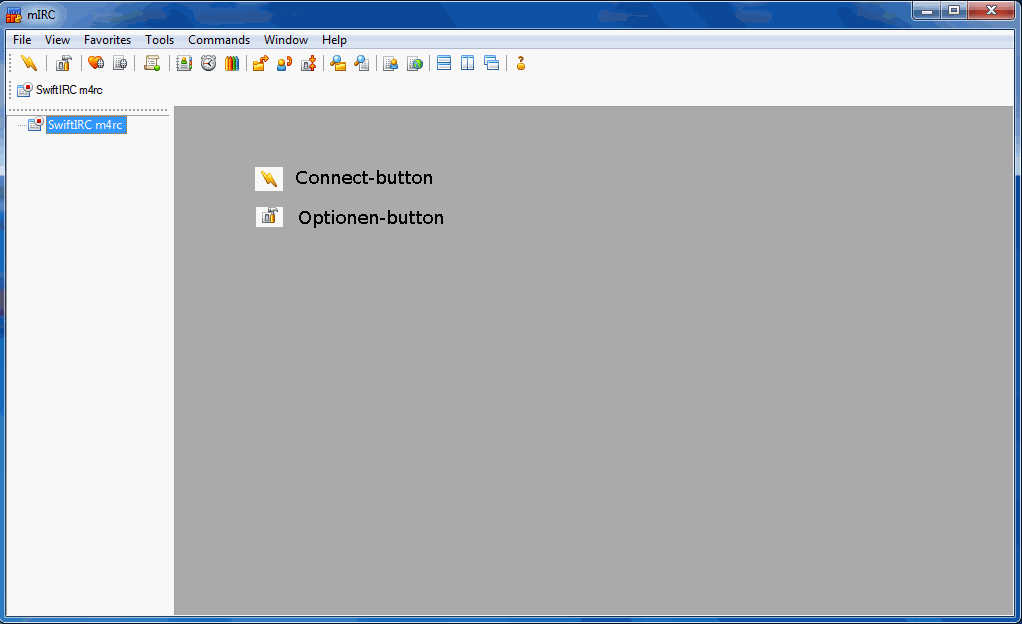Open the Scripts editor scroll icon
Image resolution: width=1022 pixels, height=624 pixels.
coord(152,63)
